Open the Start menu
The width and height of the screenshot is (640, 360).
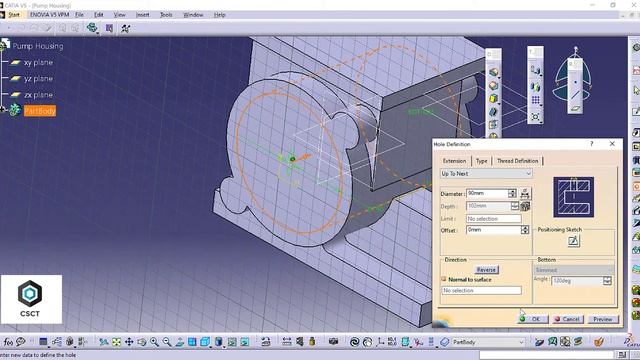tap(13, 15)
